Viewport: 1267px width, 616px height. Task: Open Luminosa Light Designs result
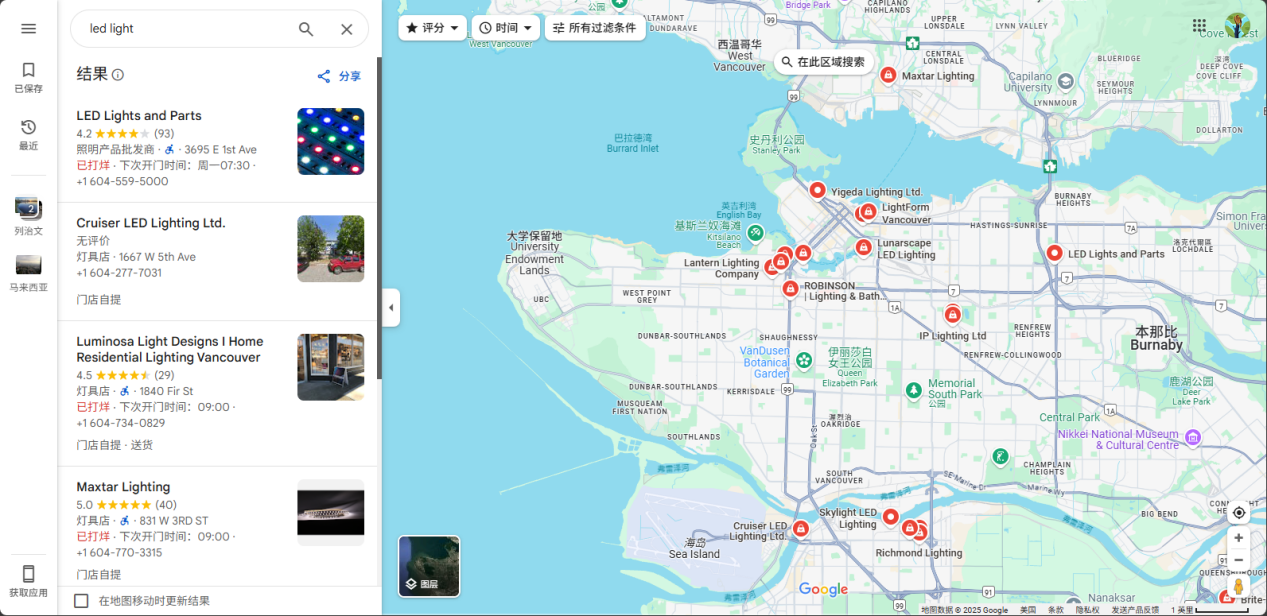coord(218,394)
